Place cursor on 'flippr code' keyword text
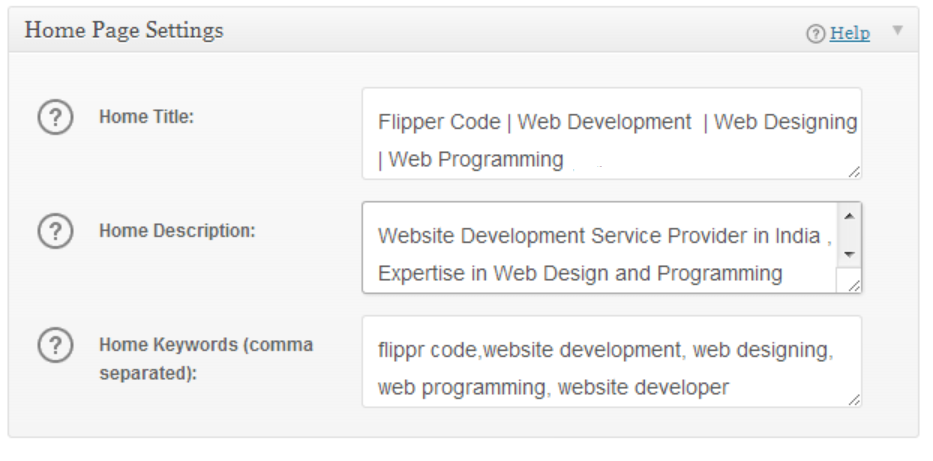The image size is (933, 461). tap(428, 350)
